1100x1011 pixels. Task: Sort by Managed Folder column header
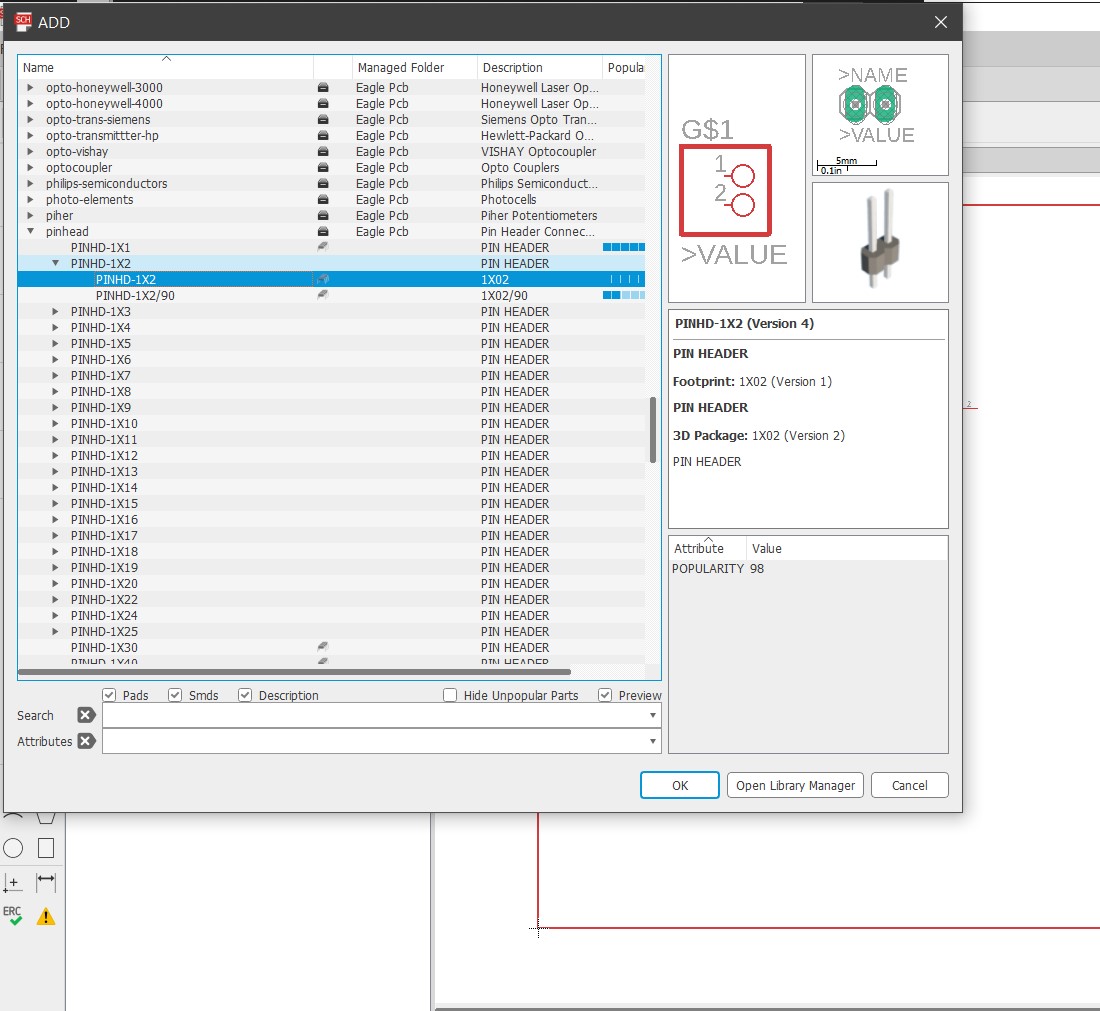tap(414, 68)
